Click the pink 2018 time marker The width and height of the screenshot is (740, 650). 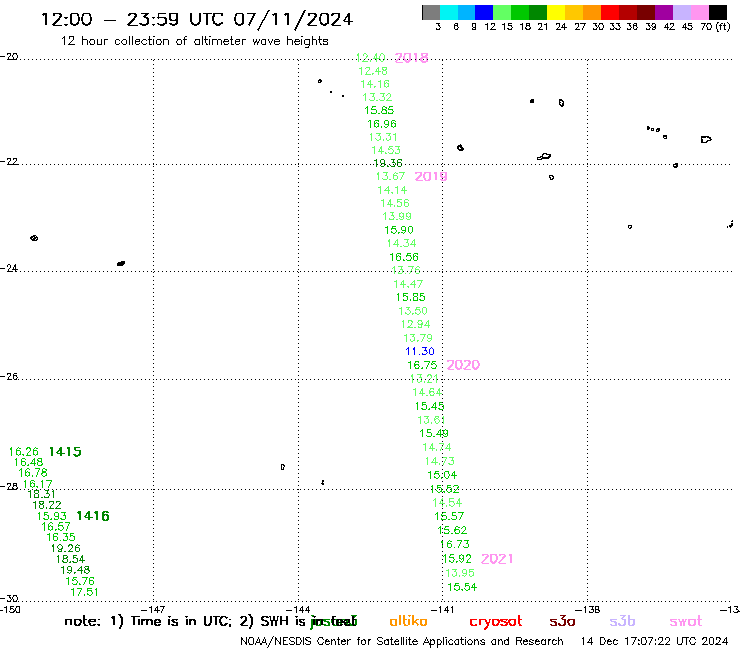[x=412, y=58]
